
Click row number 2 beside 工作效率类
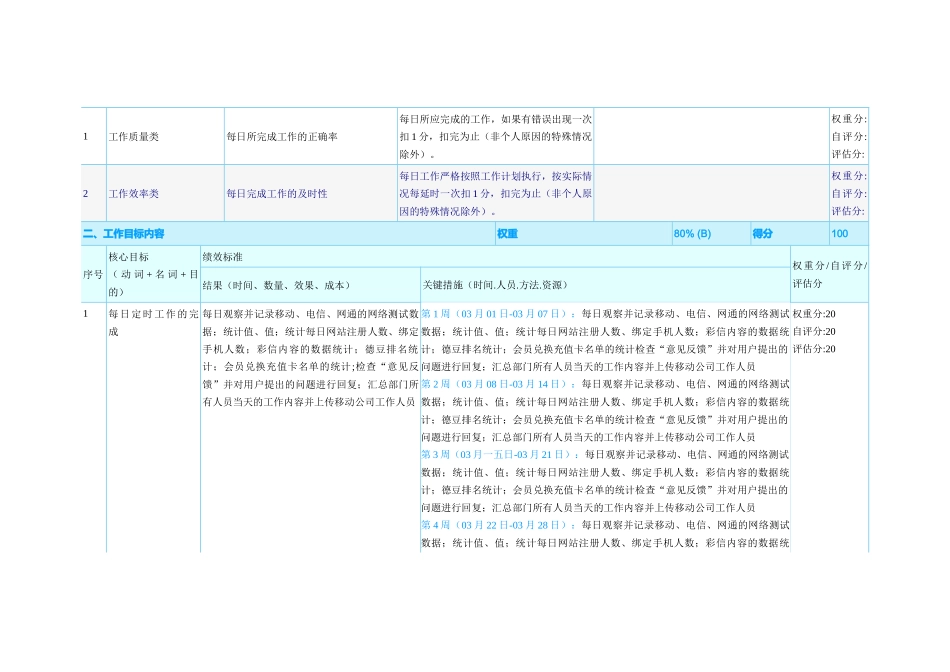(x=85, y=194)
